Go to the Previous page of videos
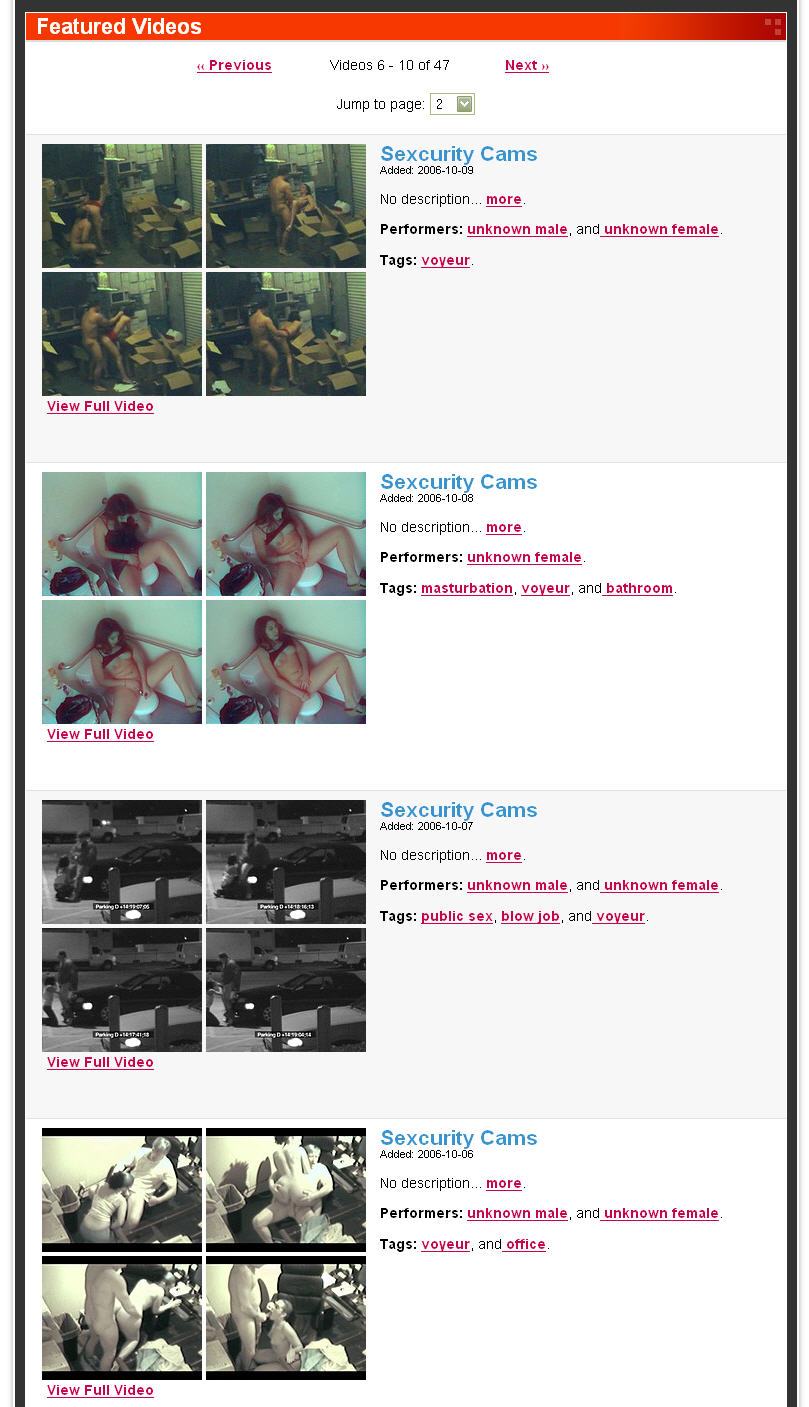Image resolution: width=809 pixels, height=1407 pixels. 234,65
